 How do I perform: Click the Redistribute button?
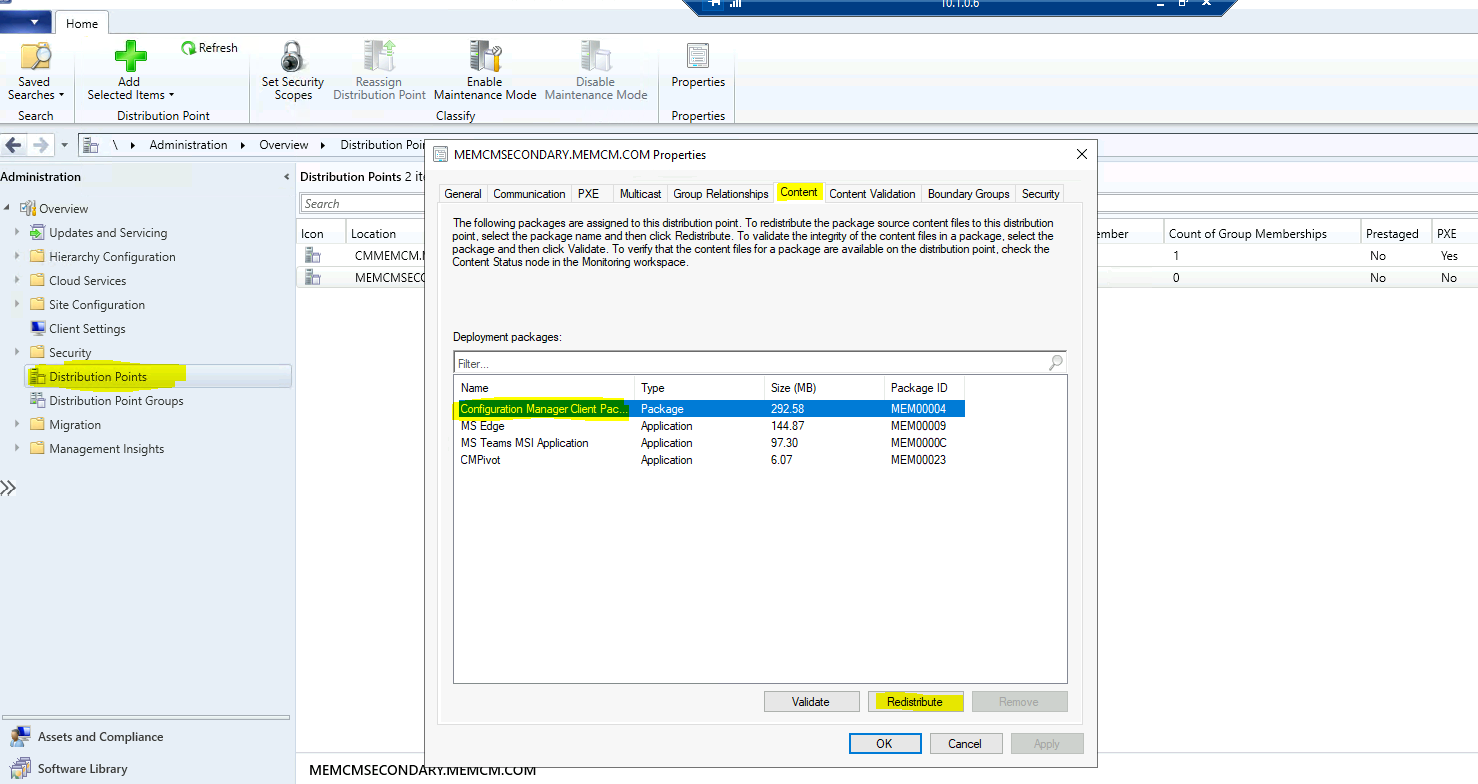click(x=915, y=702)
